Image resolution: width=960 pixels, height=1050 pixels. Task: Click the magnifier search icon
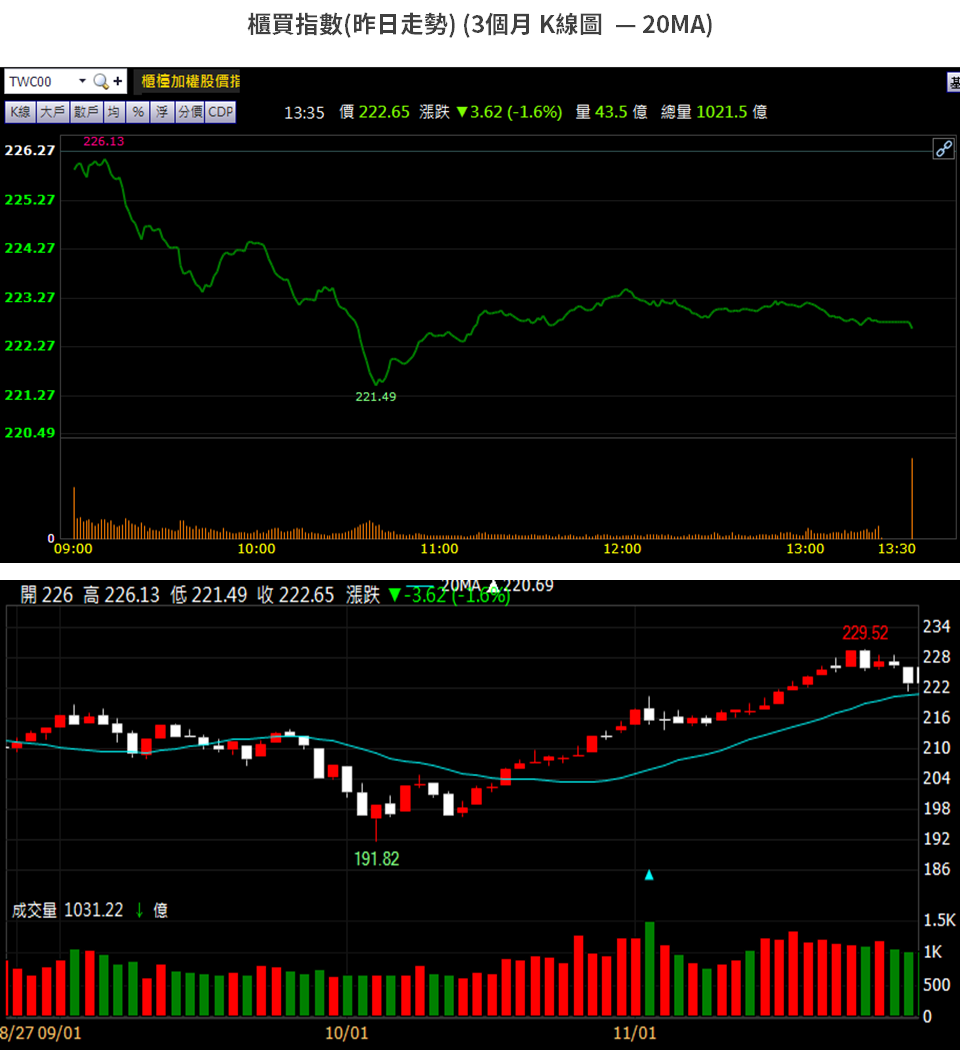pyautogui.click(x=101, y=82)
